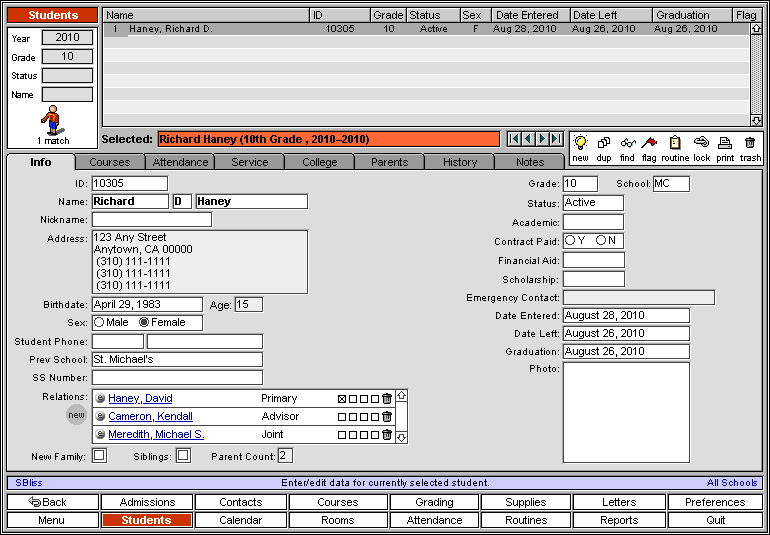The height and width of the screenshot is (535, 770).
Task: Open the Scholarship field
Action: pyautogui.click(x=594, y=280)
